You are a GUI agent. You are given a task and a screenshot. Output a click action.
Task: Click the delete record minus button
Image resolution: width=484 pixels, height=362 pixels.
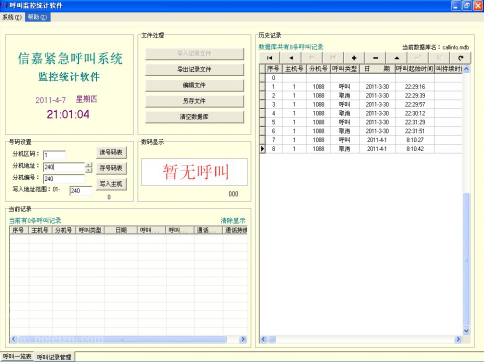click(x=375, y=58)
